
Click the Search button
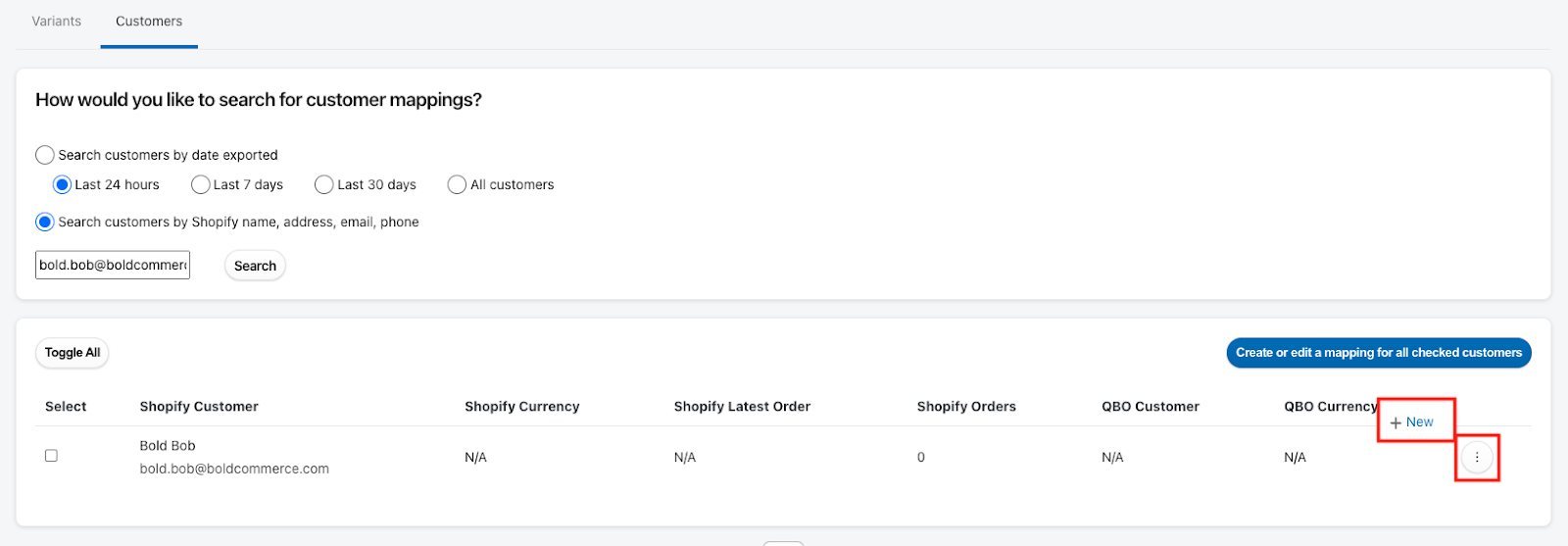(x=255, y=266)
